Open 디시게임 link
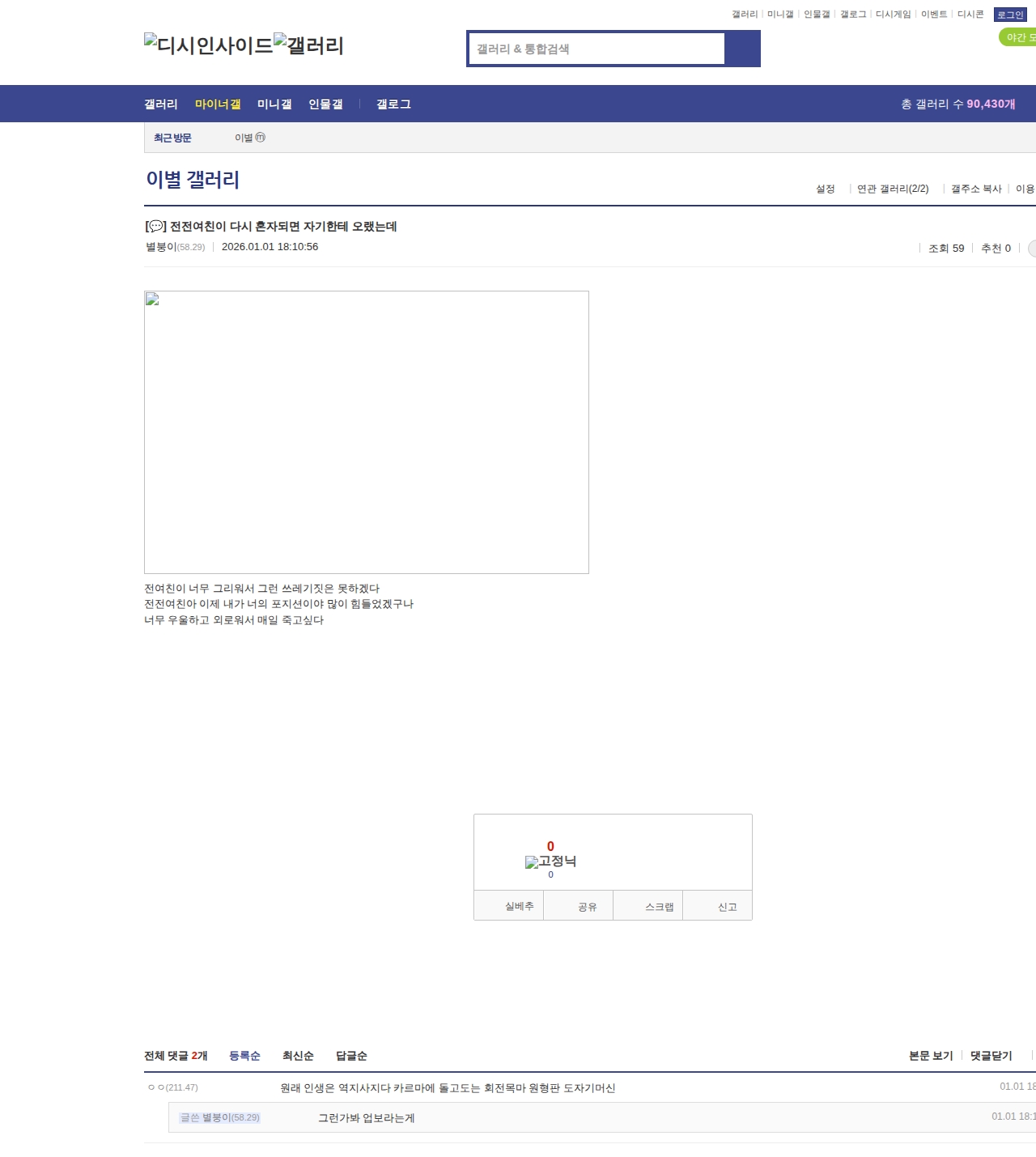This screenshot has height=1157, width=1036. pos(893,15)
